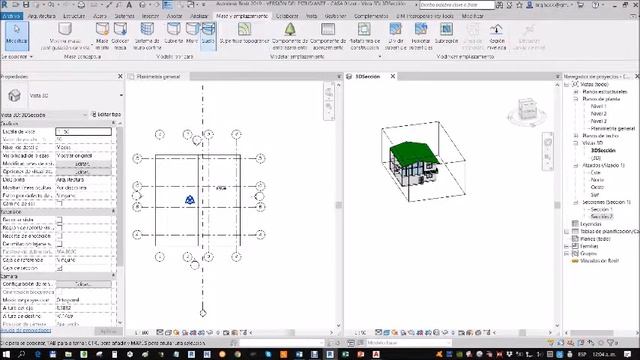This screenshot has height=360, width=640.
Task: Click the keyword search box in title bar
Action: (457, 5)
